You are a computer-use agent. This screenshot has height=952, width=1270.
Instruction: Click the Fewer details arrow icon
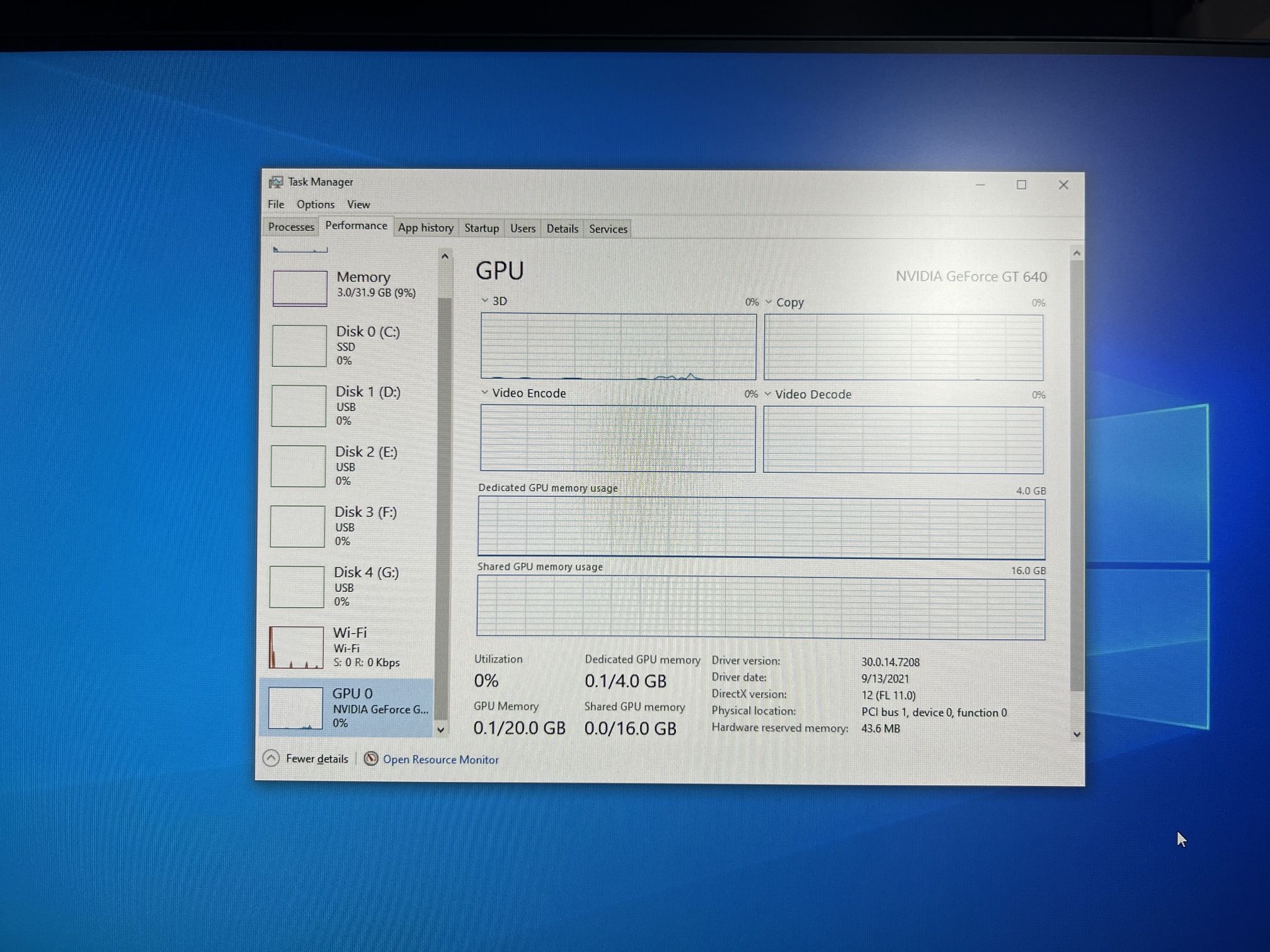(271, 757)
